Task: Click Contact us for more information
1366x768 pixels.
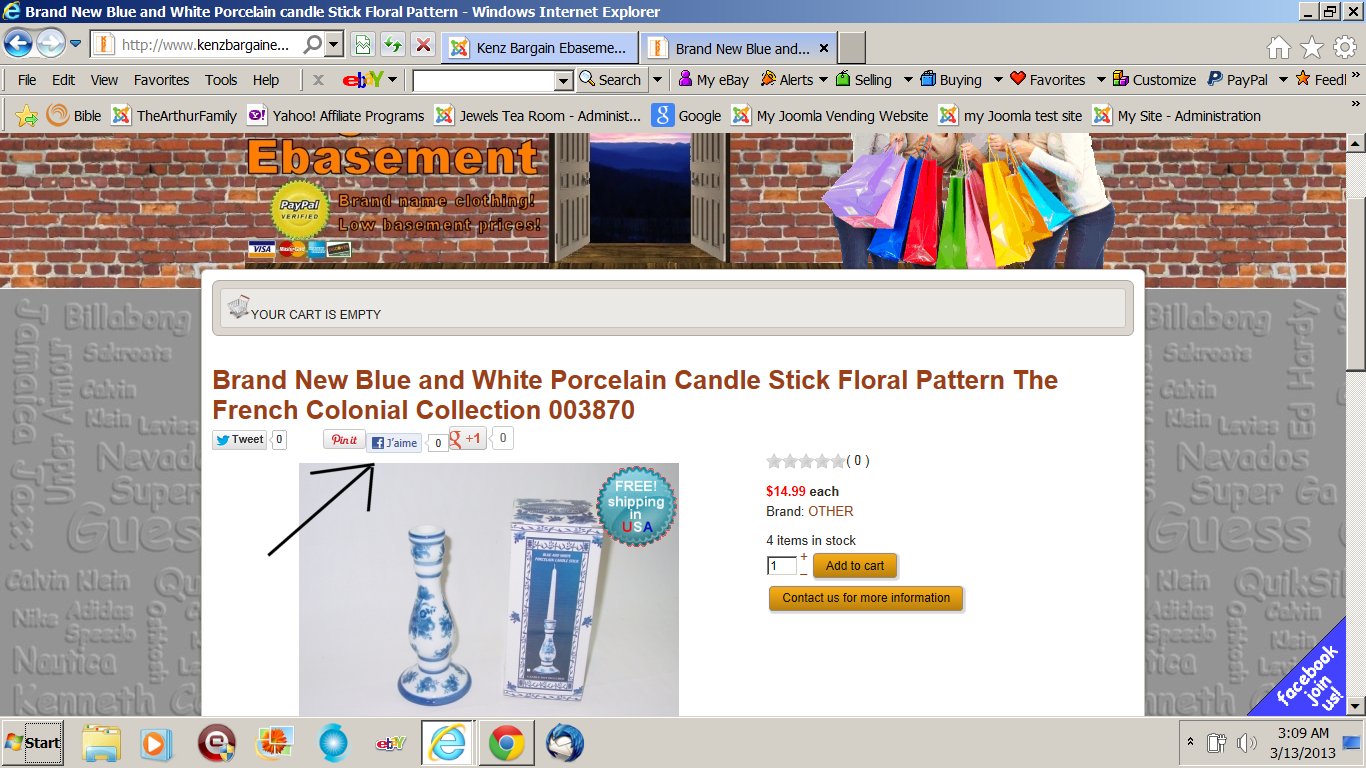Action: [x=866, y=598]
